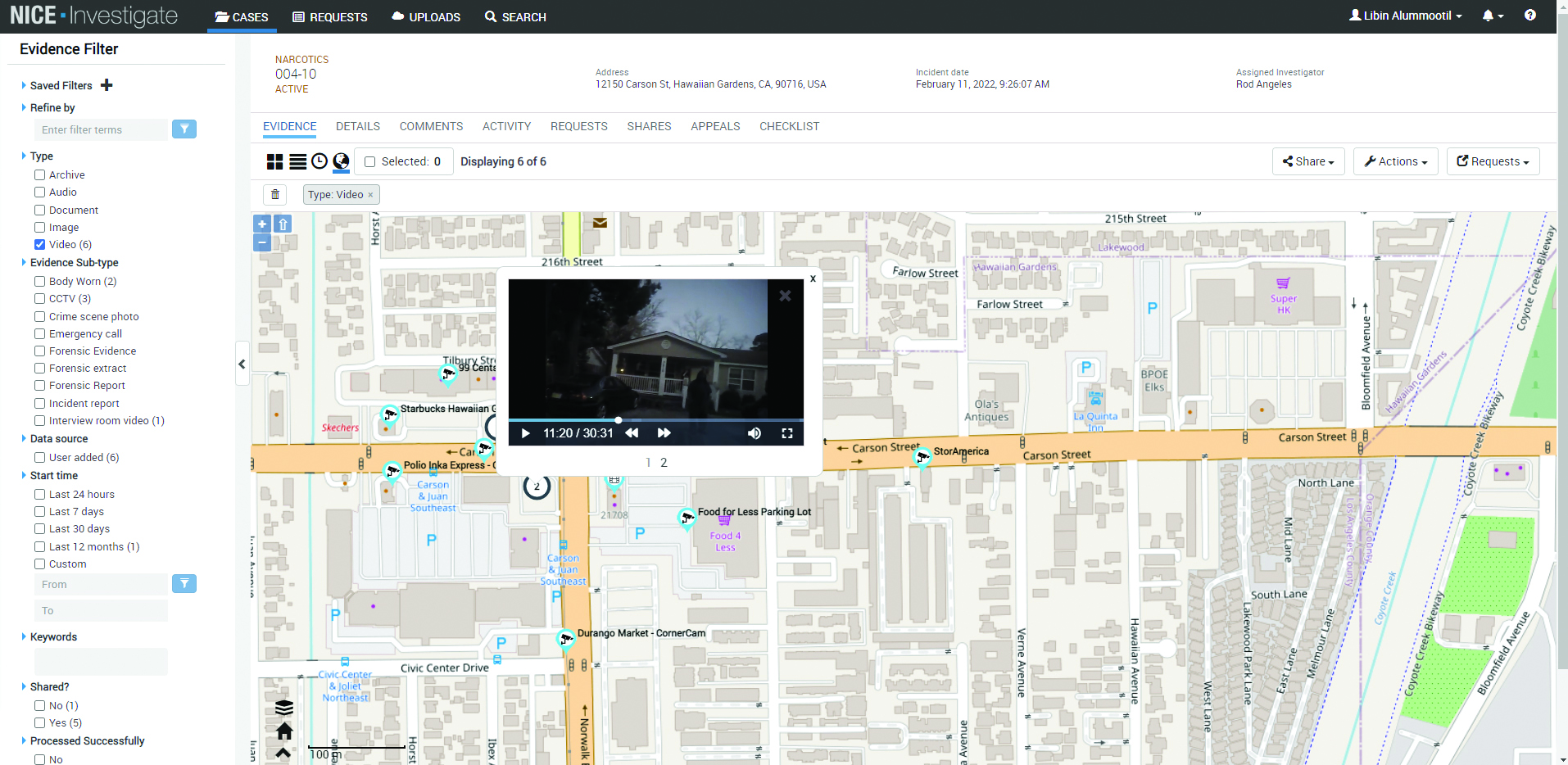Switch evidence view to grid layout

[x=274, y=161]
